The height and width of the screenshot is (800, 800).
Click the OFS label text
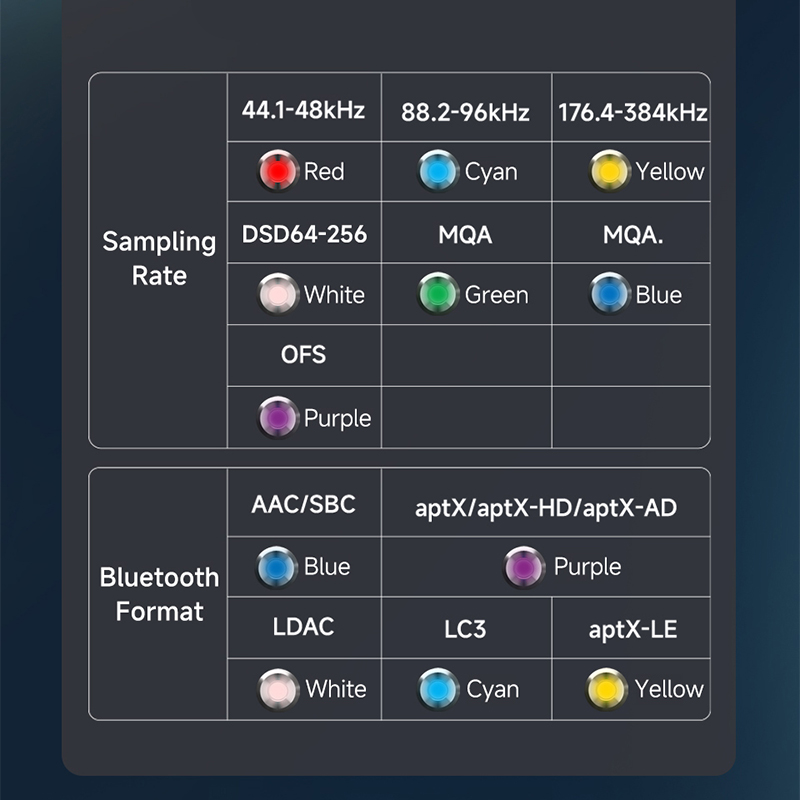pos(303,355)
